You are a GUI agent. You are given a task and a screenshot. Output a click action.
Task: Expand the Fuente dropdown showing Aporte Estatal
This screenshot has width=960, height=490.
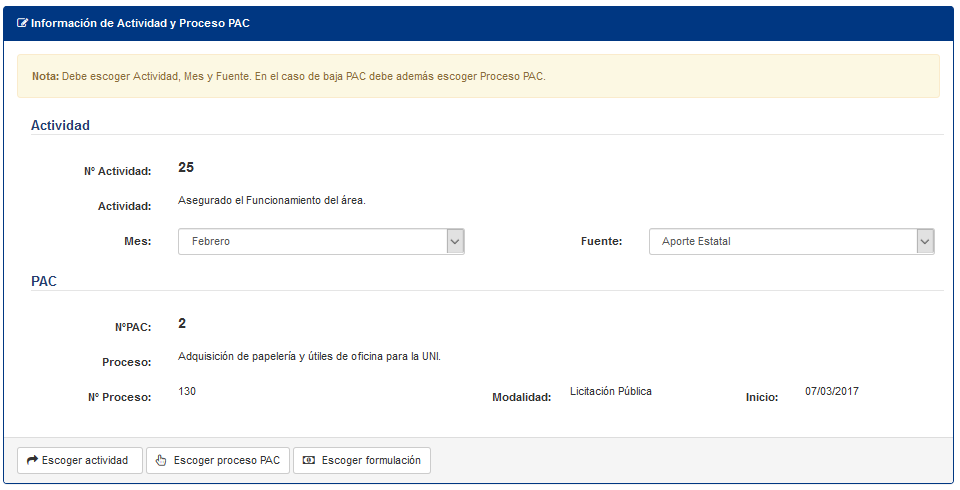point(780,242)
